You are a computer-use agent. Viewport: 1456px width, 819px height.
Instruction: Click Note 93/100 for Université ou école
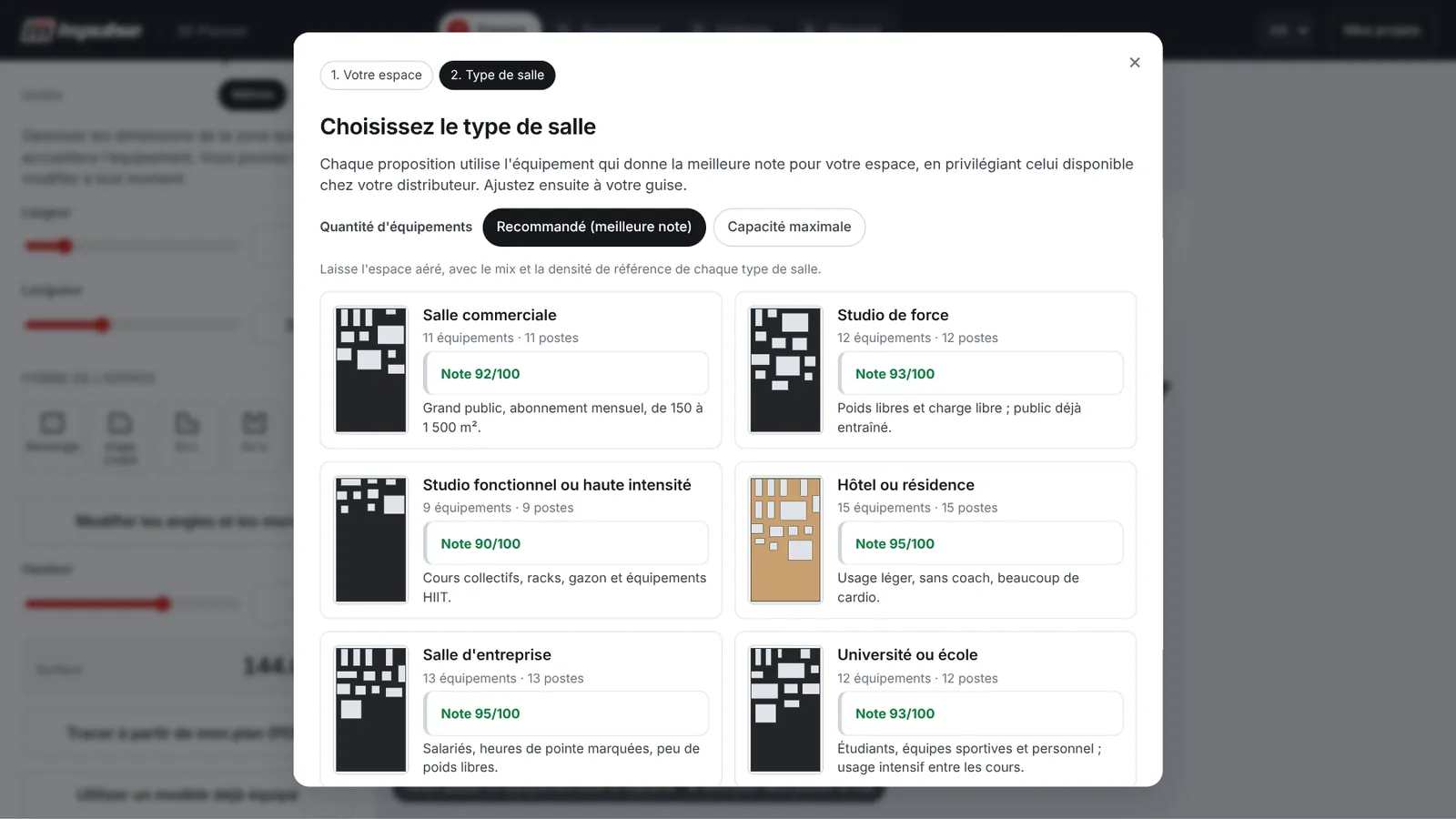point(980,714)
